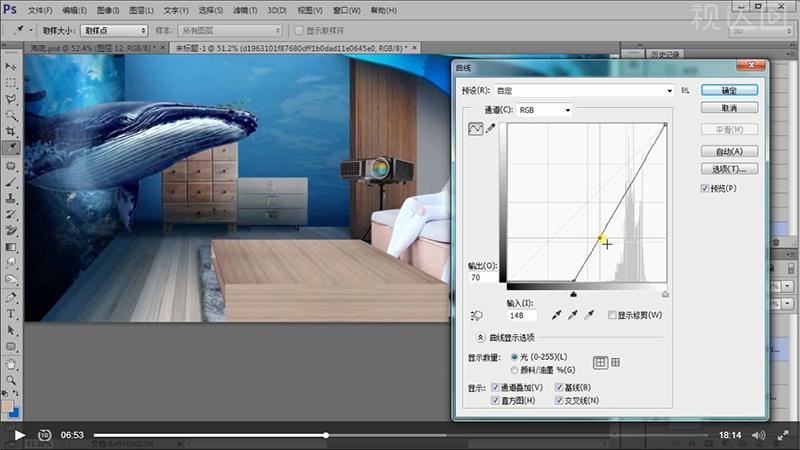Screen dimensions: 800x450
Task: Open the Layer menu
Action: point(141,10)
